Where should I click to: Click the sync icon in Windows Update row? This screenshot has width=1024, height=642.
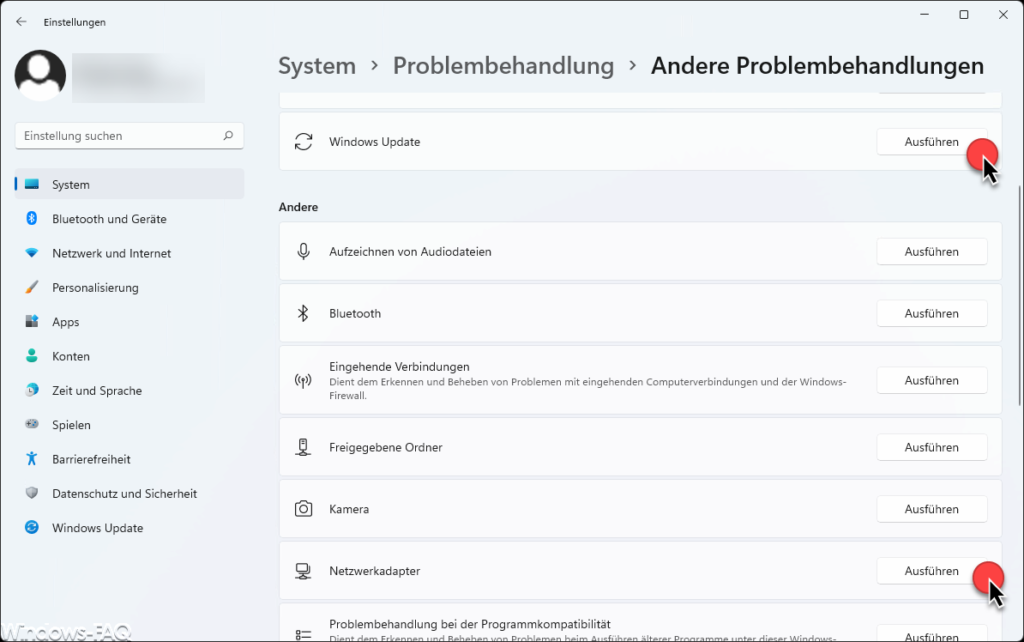pyautogui.click(x=303, y=142)
